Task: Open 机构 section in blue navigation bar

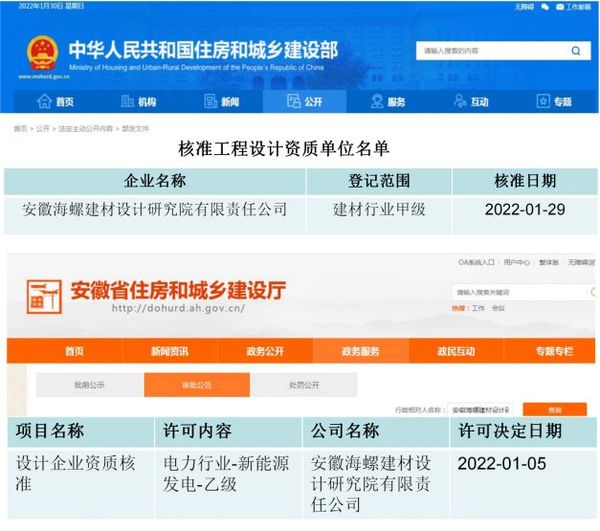Action: click(x=138, y=101)
